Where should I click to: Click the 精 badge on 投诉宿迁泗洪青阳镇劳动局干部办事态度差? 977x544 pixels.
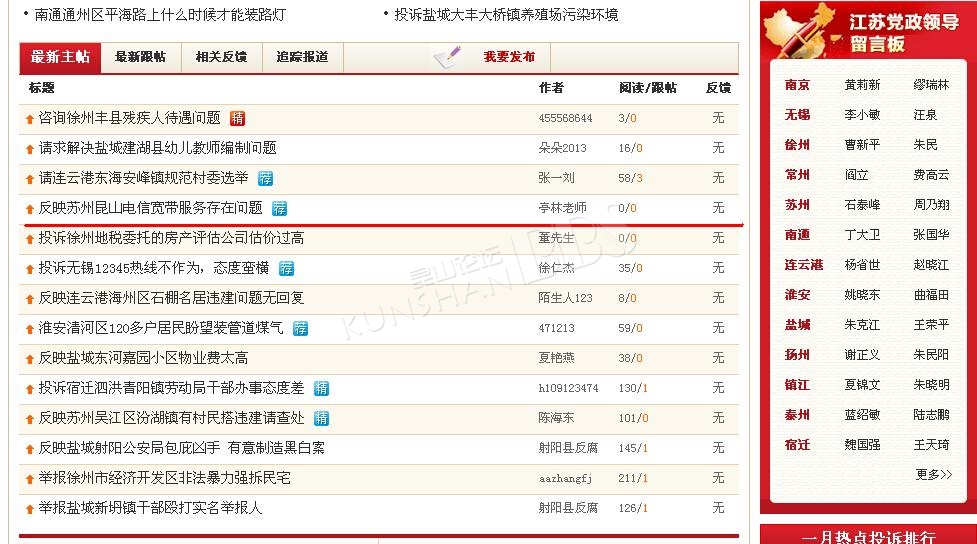tap(322, 388)
